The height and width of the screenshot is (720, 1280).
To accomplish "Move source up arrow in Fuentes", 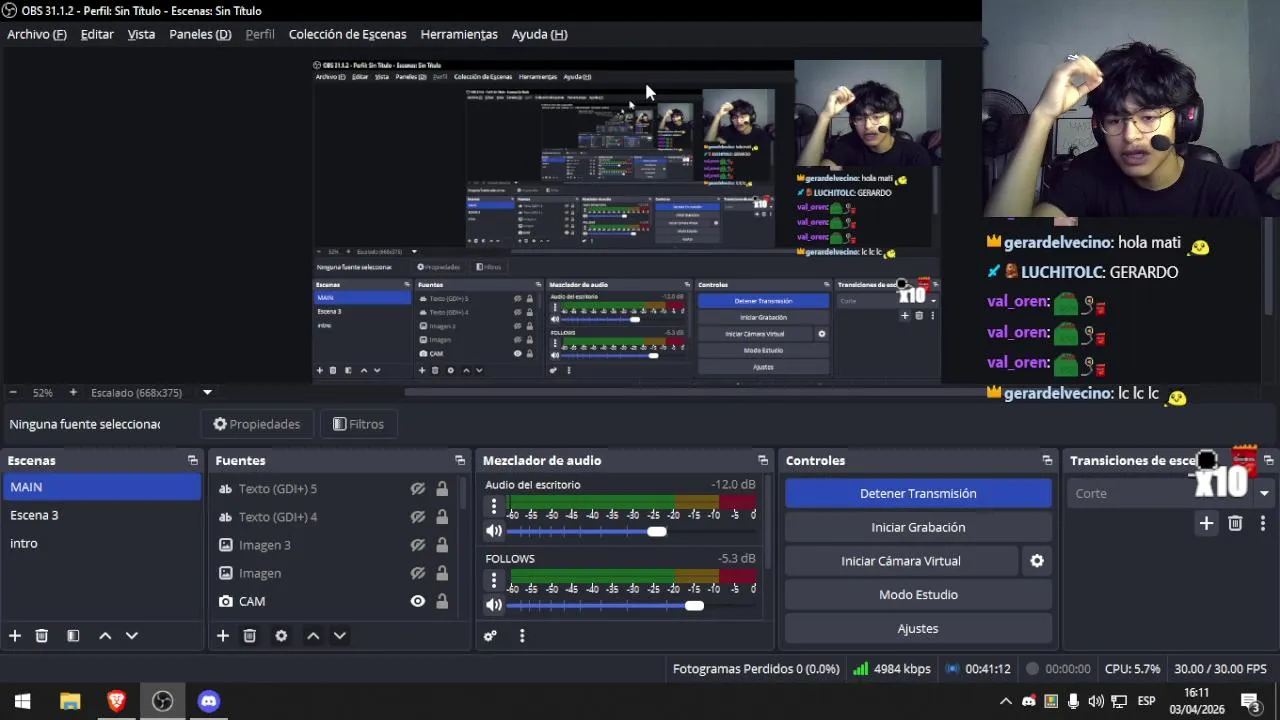I will click(x=313, y=636).
